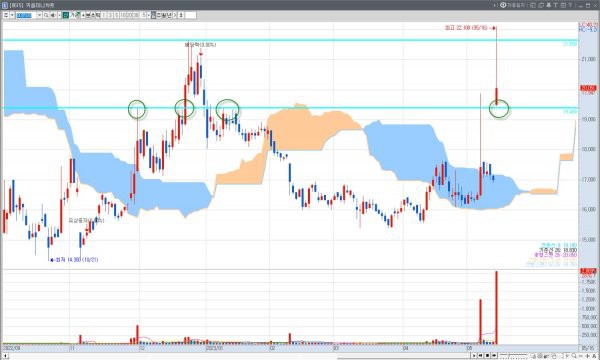This screenshot has height=360, width=600.
Task: Click the window-copy icon in title bar
Action: tap(533, 5)
